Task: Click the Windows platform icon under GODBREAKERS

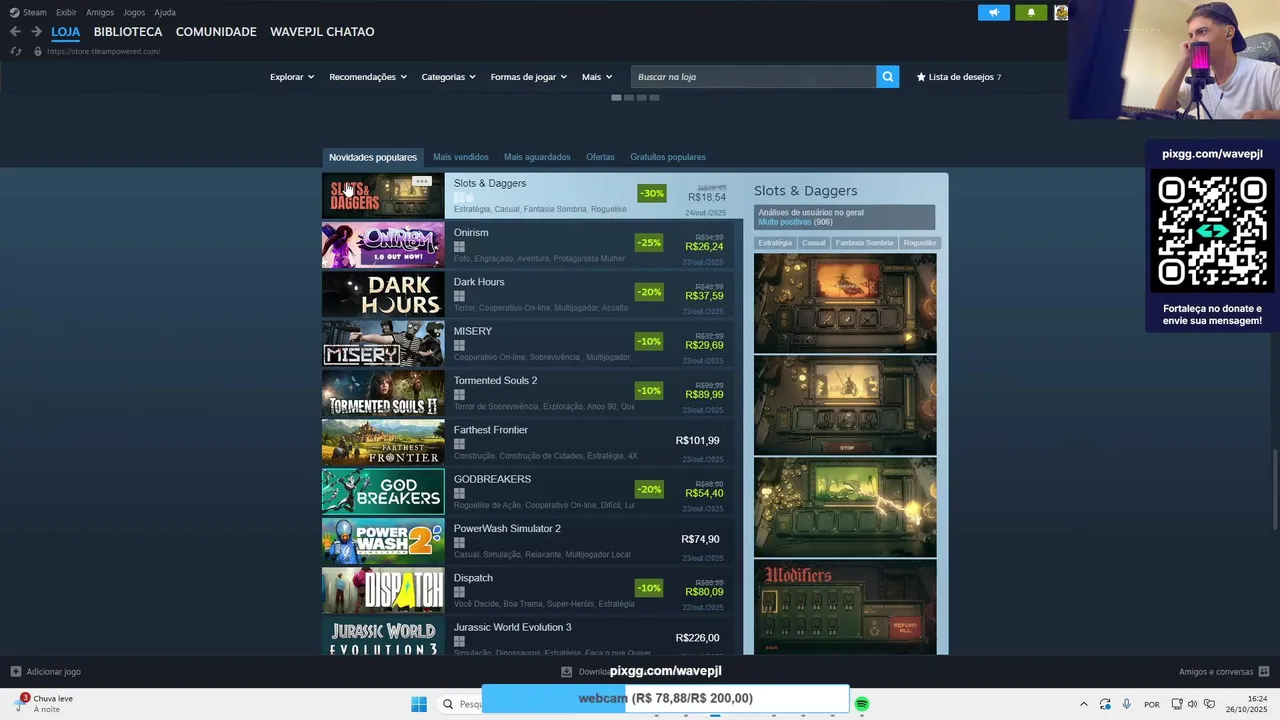Action: pyautogui.click(x=459, y=493)
